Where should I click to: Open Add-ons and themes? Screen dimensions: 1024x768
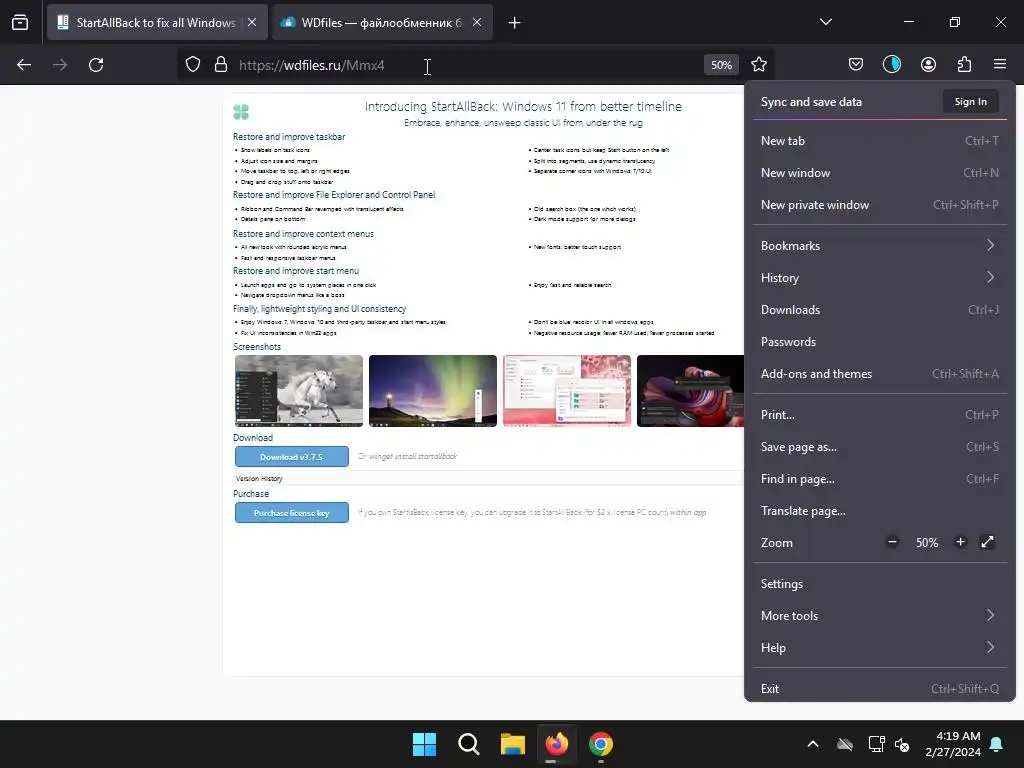[880, 374]
